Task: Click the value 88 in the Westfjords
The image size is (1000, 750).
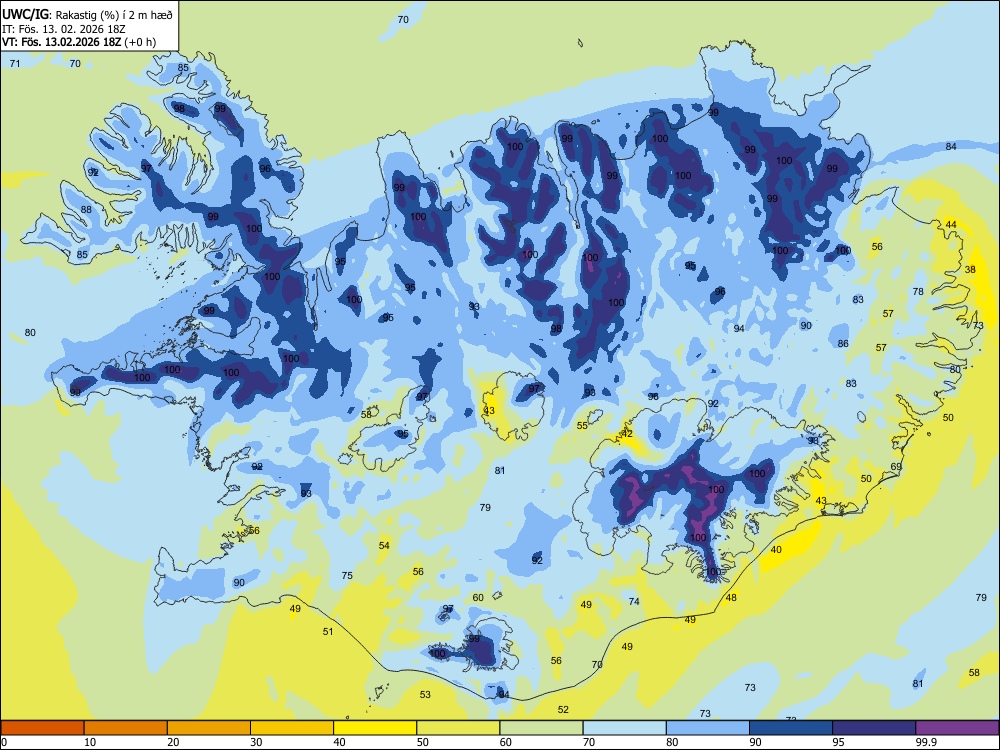Action: coord(86,209)
